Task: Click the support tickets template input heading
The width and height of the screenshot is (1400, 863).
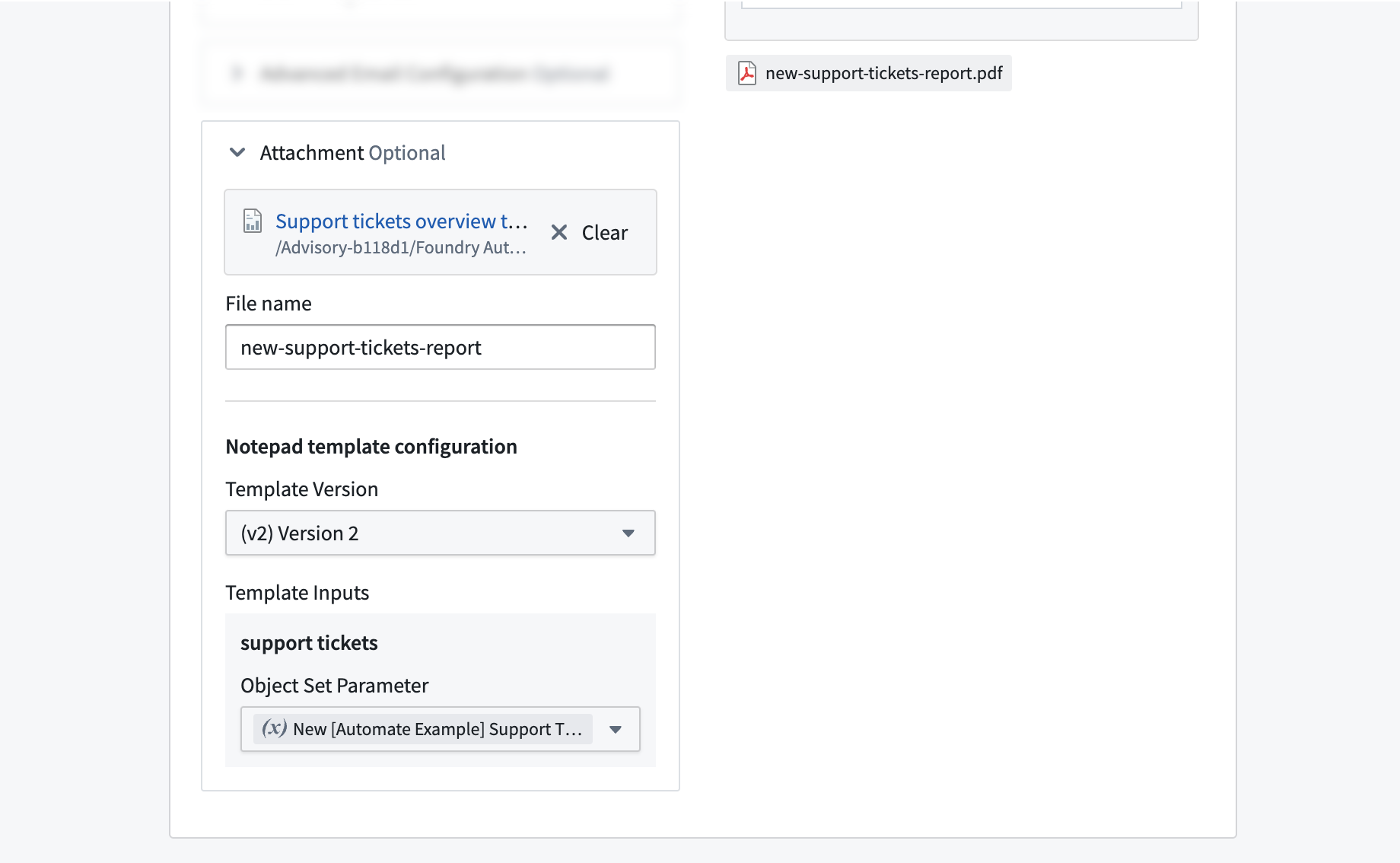Action: [309, 643]
